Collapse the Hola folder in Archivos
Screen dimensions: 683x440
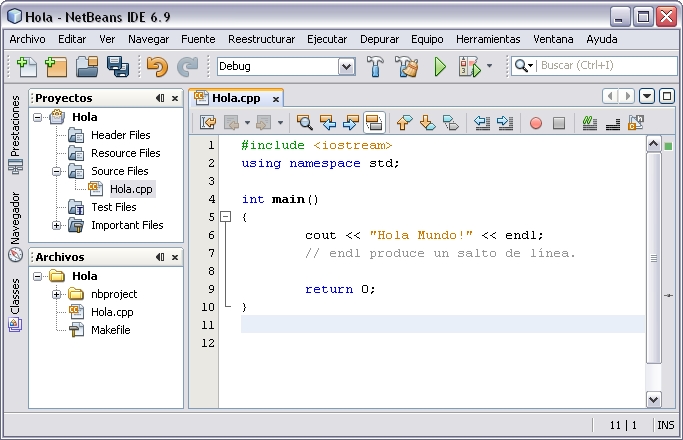(x=38, y=276)
